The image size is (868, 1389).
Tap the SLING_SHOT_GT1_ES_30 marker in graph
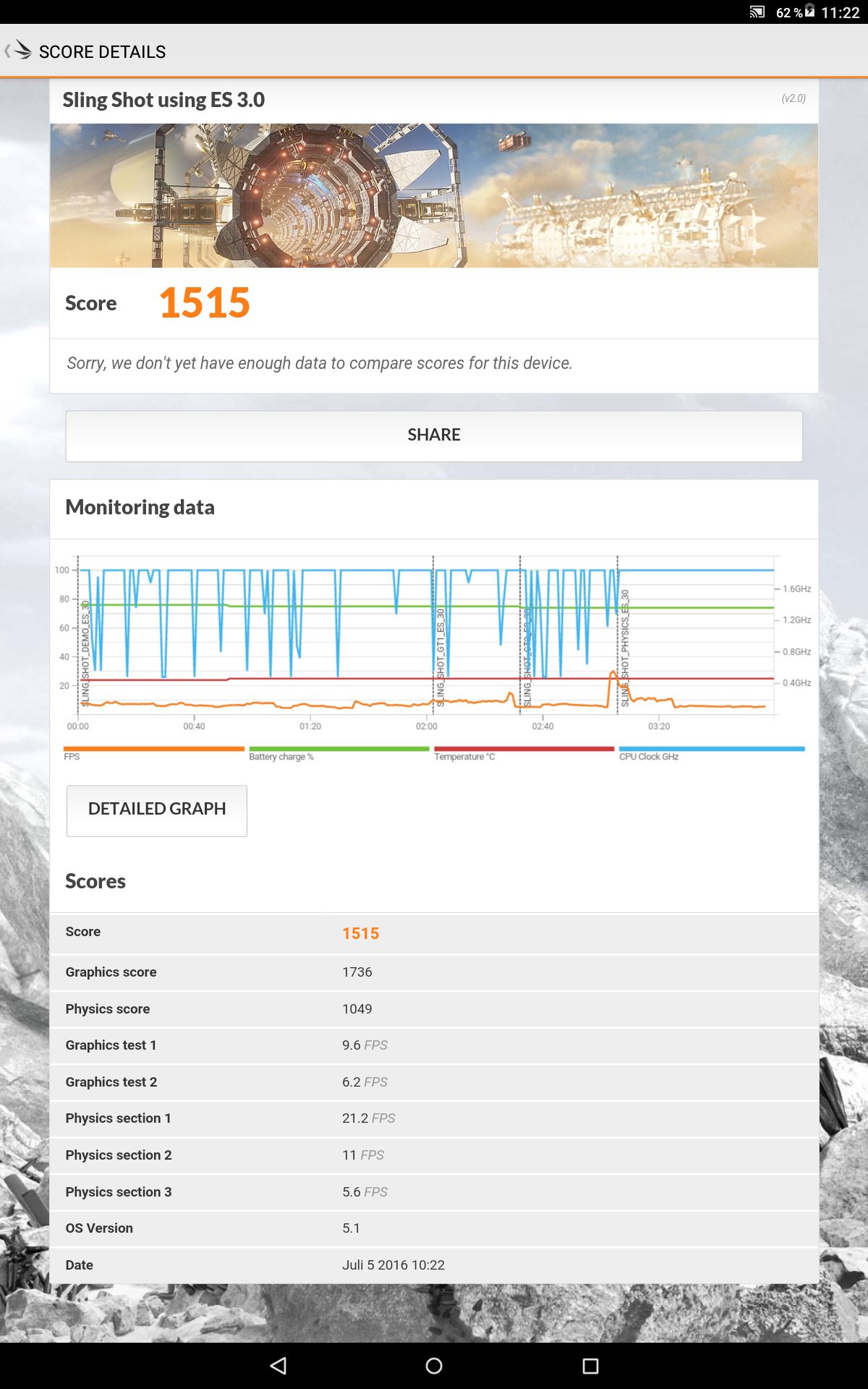tap(440, 658)
